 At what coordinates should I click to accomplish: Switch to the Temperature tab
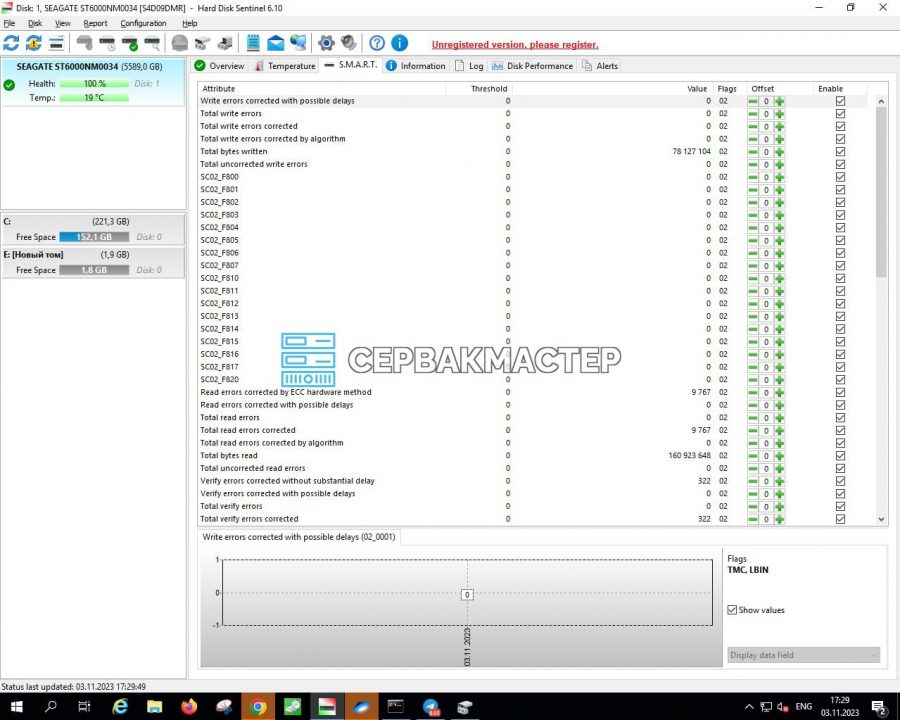(x=285, y=66)
